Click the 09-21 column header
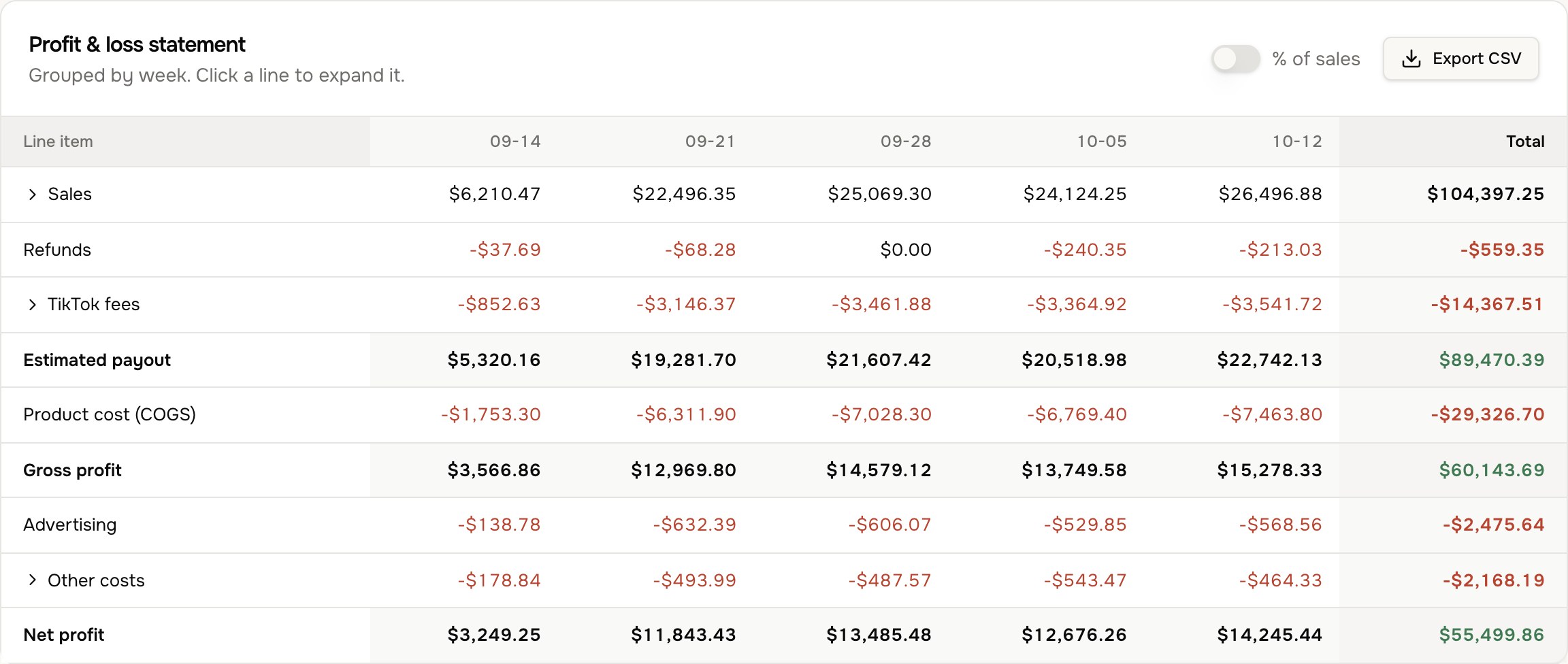Image resolution: width=1568 pixels, height=664 pixels. [x=710, y=142]
